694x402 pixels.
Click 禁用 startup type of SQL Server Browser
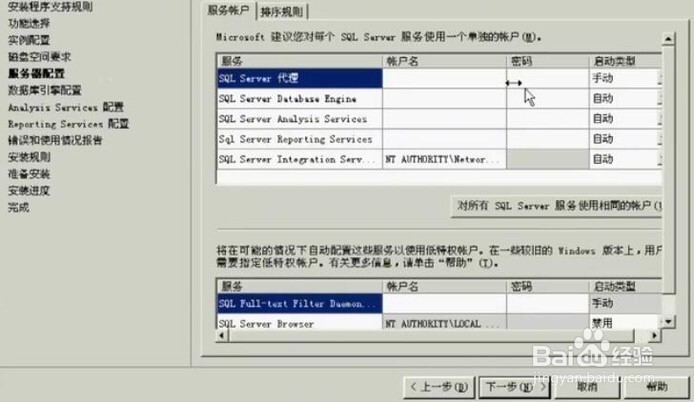(626, 323)
